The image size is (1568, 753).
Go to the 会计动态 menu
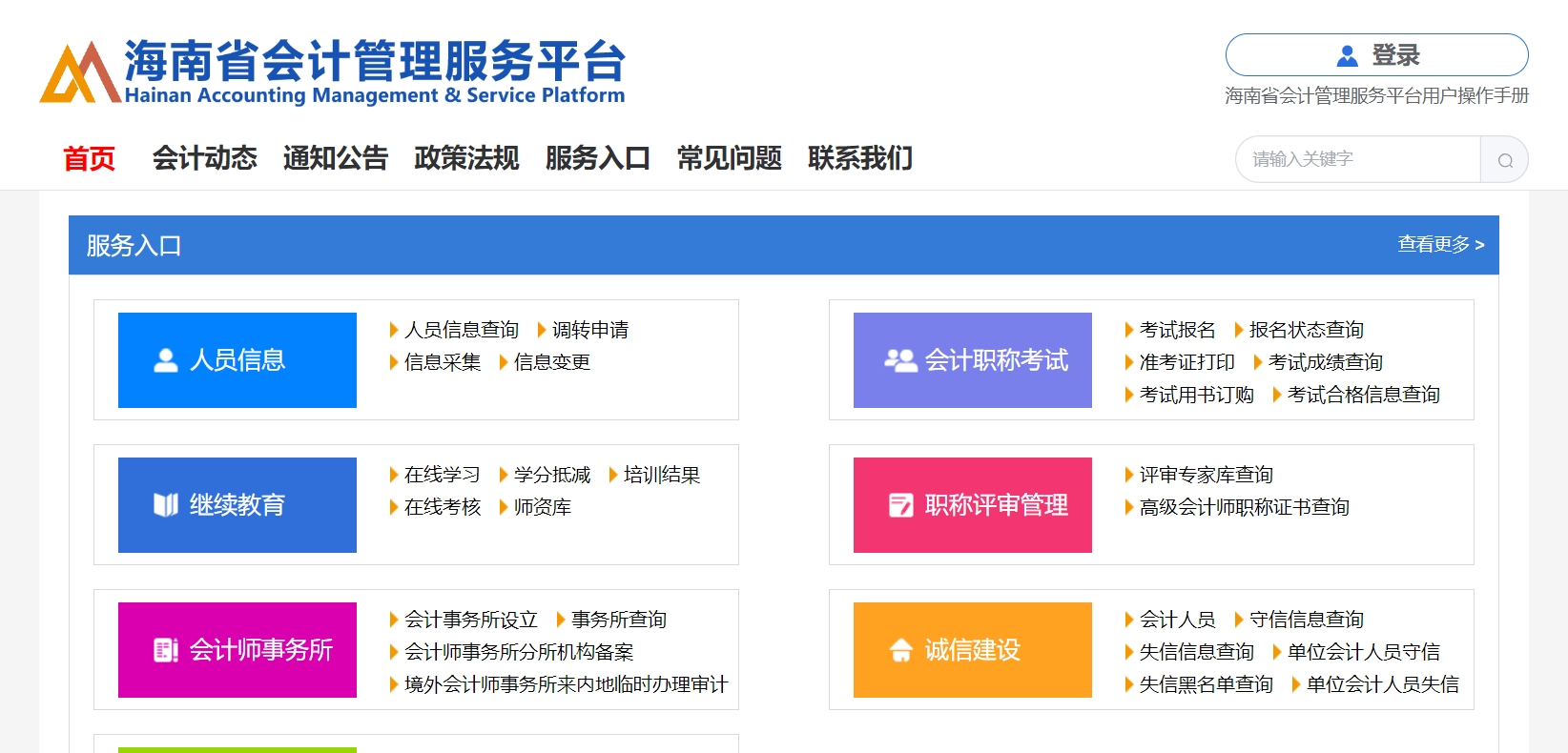point(204,158)
